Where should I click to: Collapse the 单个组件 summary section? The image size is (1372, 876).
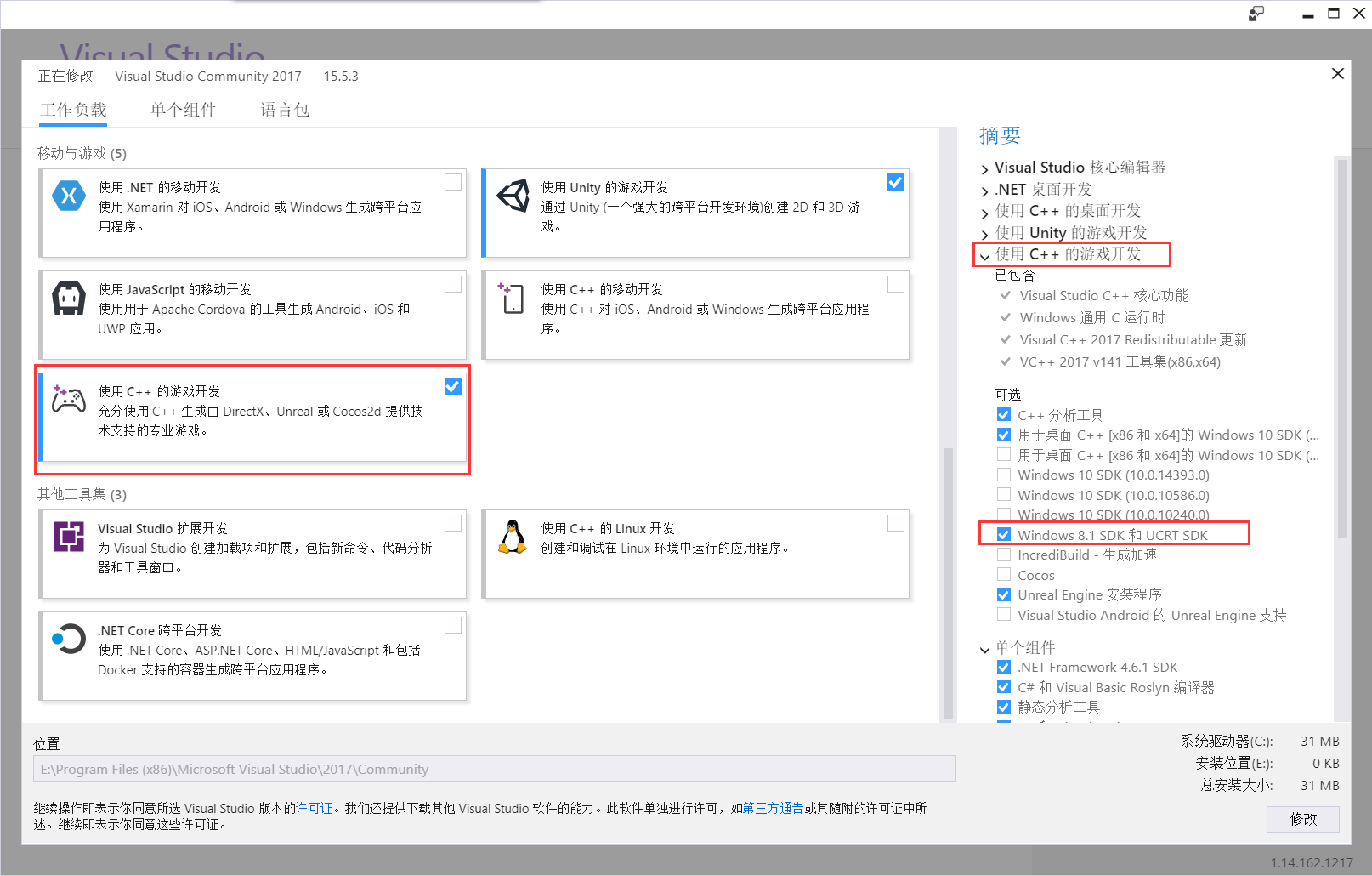pos(985,650)
